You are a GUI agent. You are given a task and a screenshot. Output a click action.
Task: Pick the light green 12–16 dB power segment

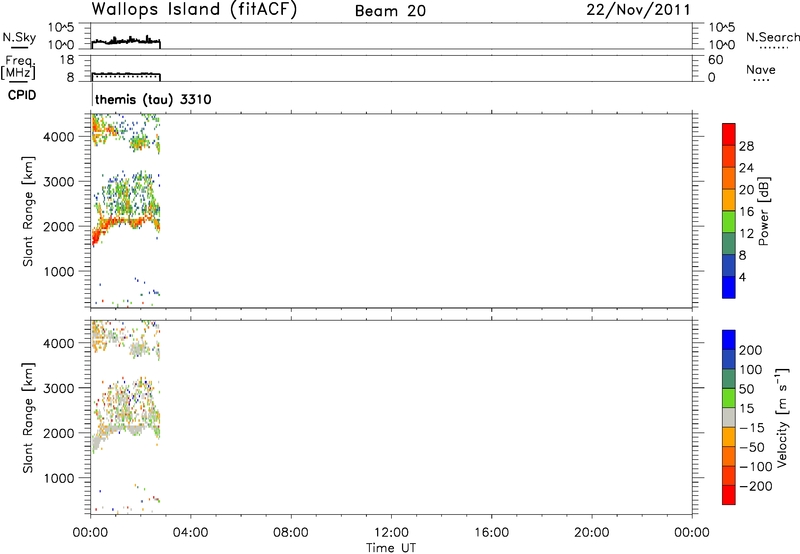click(x=729, y=221)
